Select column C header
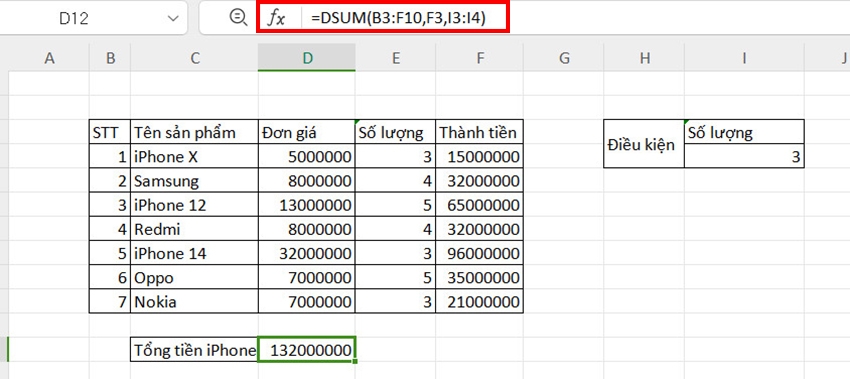Viewport: 850px width, 379px height. click(195, 58)
